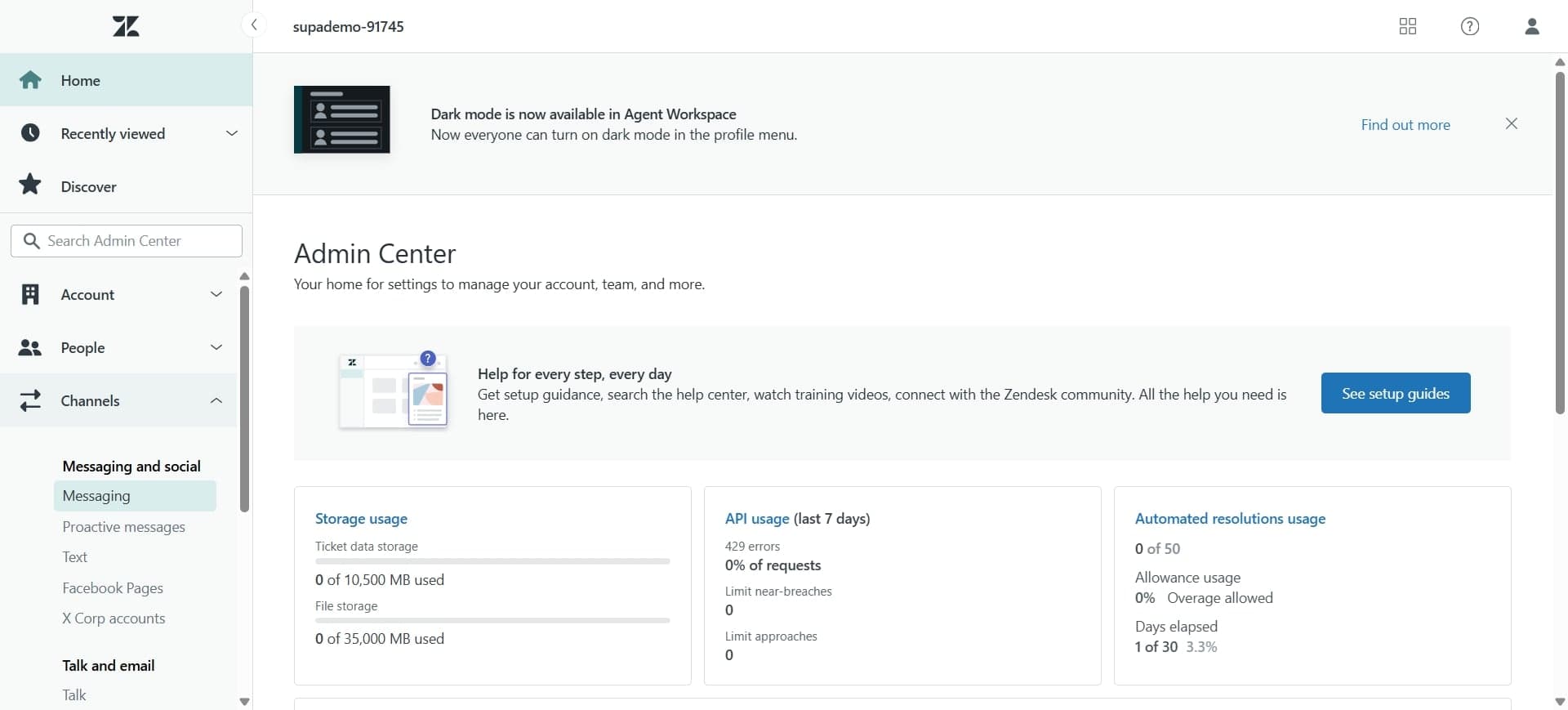
Task: Click the Admin Center heading
Action: (x=375, y=254)
